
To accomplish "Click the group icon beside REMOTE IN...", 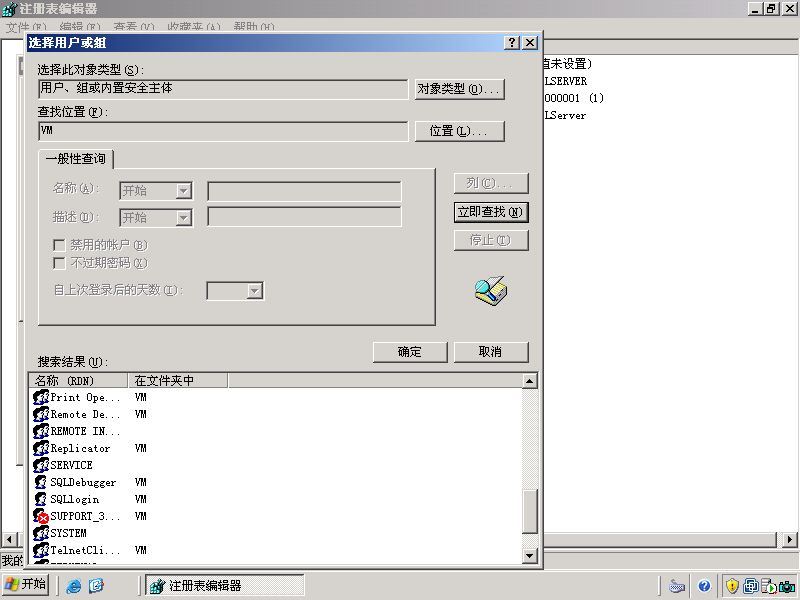I will click(x=41, y=431).
